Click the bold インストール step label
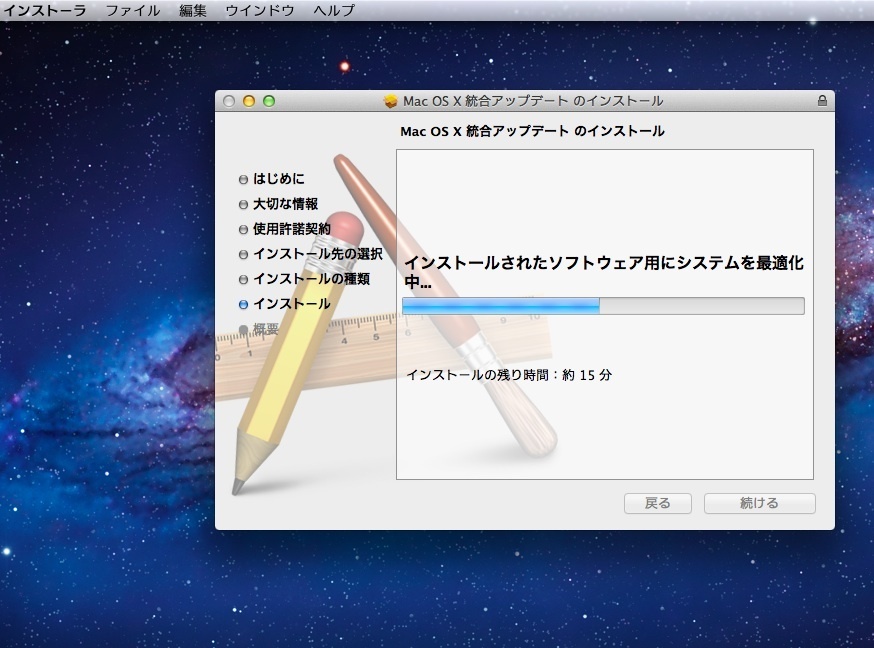 pyautogui.click(x=292, y=304)
